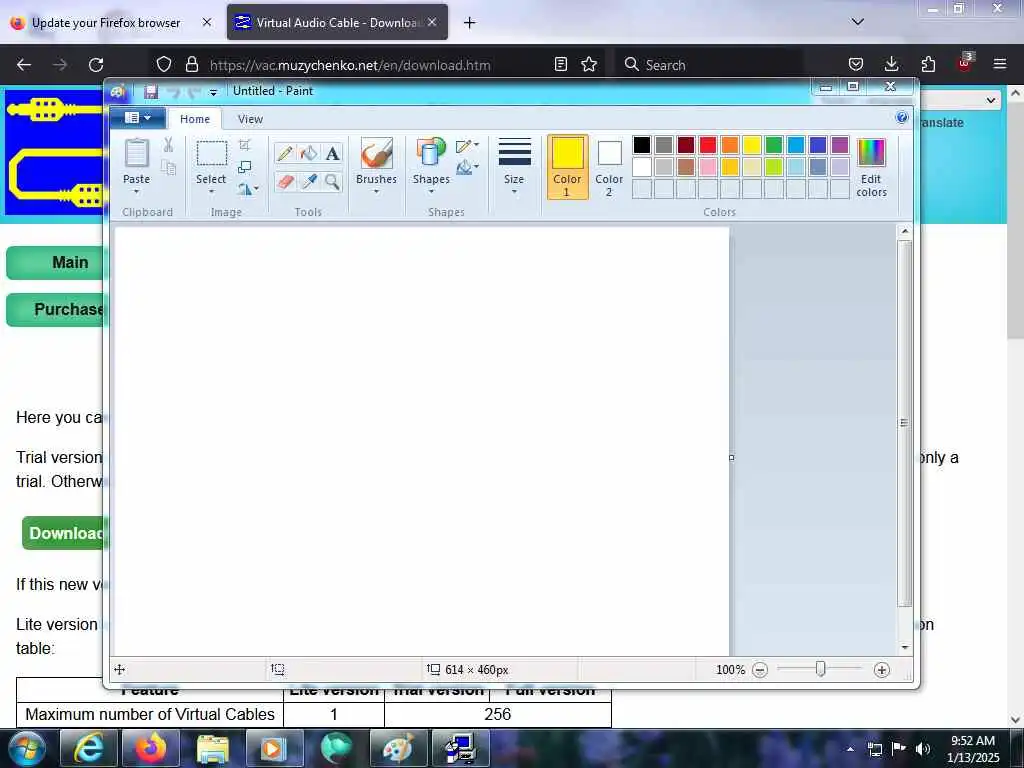Open Firefox hamburger application menu
This screenshot has width=1024, height=768.
pyautogui.click(x=1000, y=64)
